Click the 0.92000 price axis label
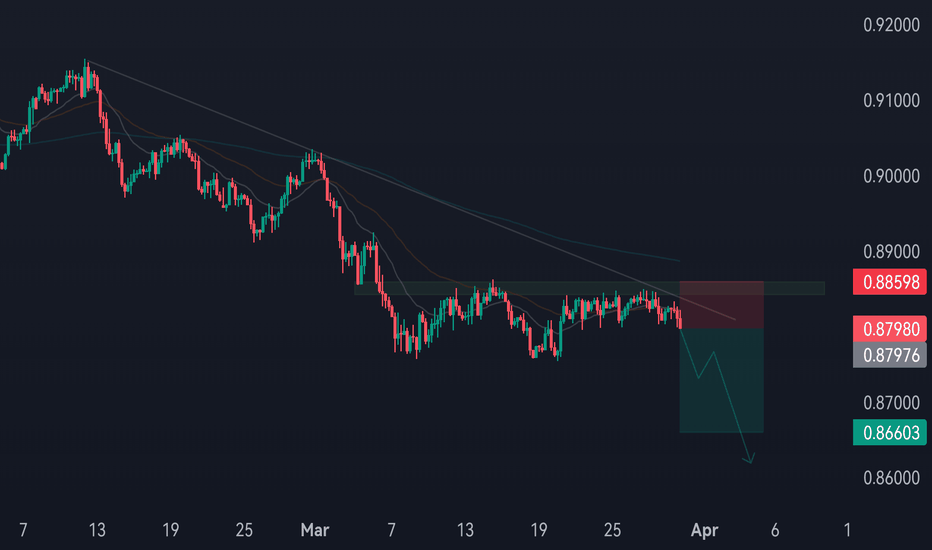The width and height of the screenshot is (932, 550). click(891, 25)
